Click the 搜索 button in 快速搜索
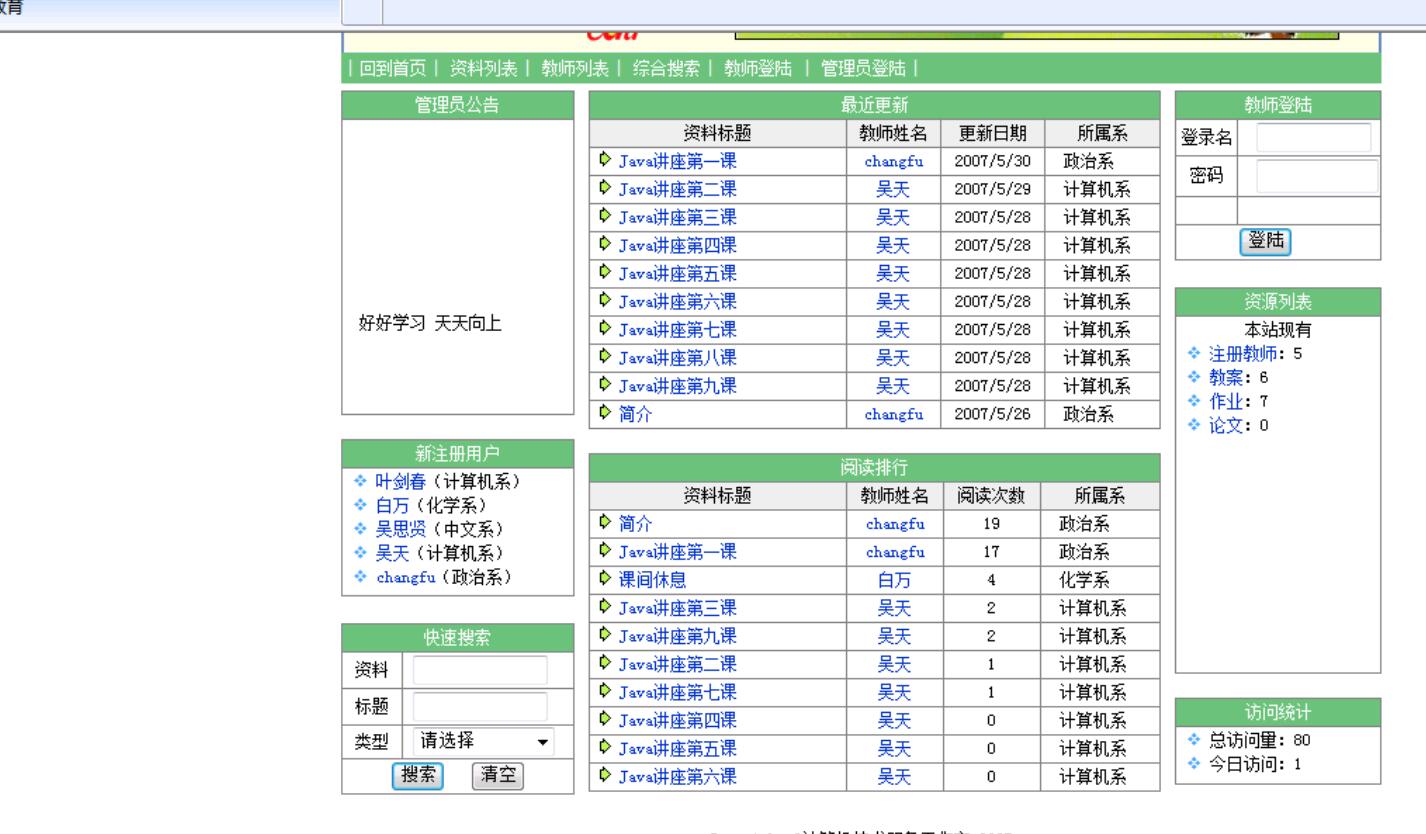 coord(418,776)
